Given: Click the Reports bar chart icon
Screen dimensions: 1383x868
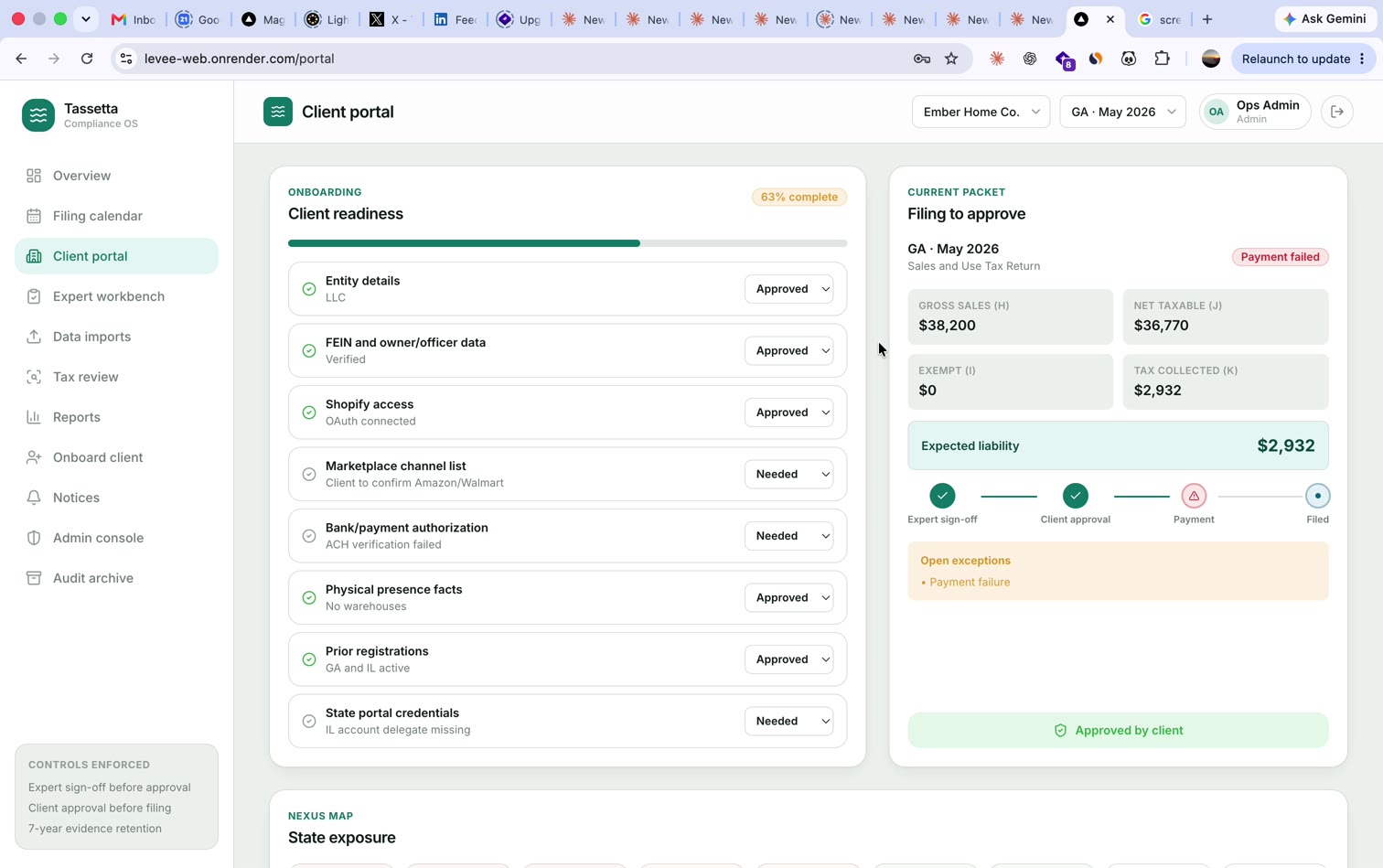Looking at the screenshot, I should click(34, 417).
